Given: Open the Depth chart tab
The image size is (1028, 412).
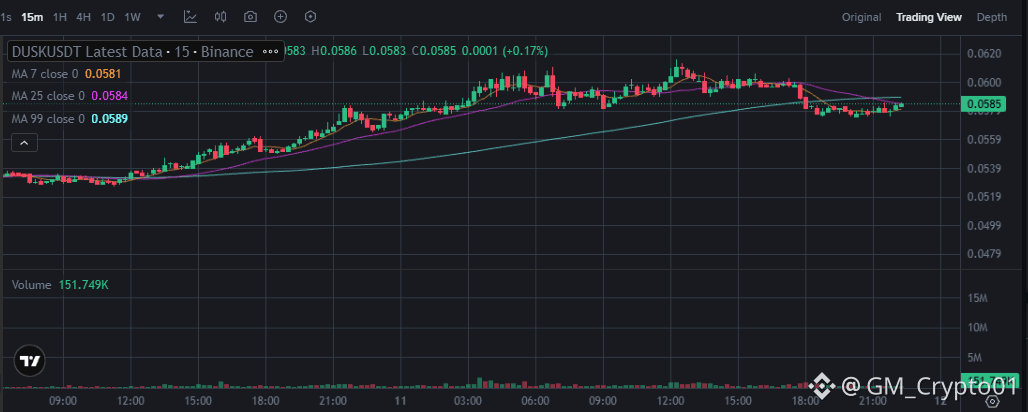Looking at the screenshot, I should (992, 17).
